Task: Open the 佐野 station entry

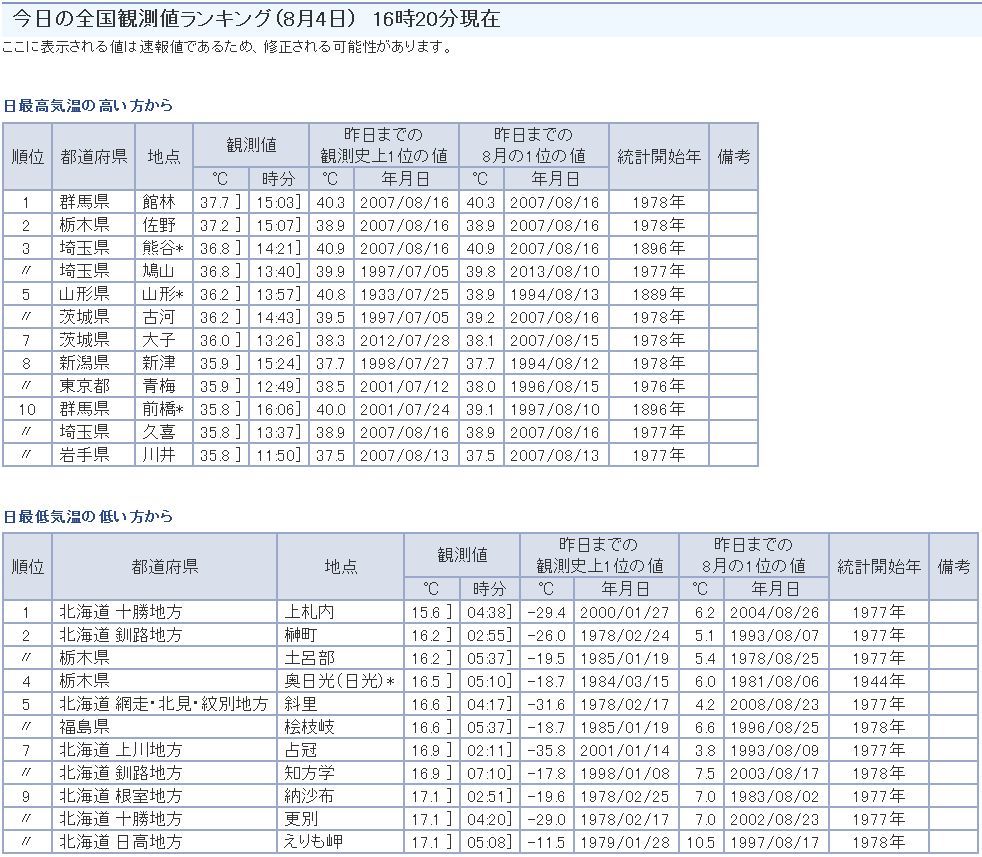Action: coord(158,225)
